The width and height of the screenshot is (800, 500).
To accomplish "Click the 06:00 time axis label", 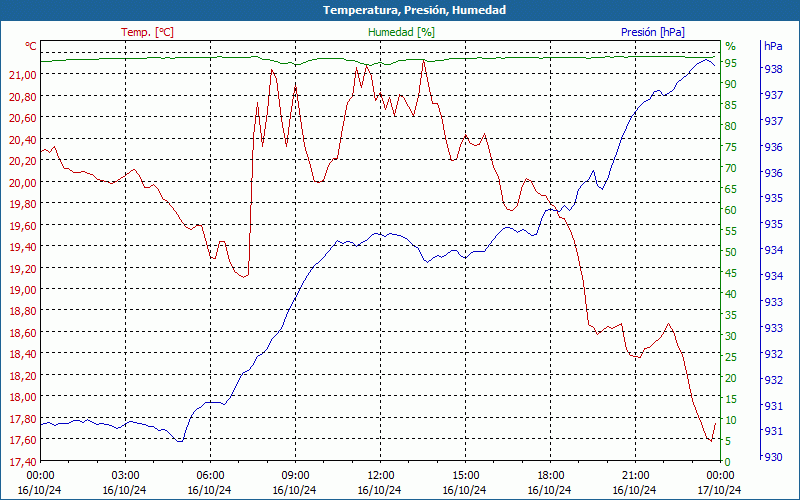I will point(210,476).
